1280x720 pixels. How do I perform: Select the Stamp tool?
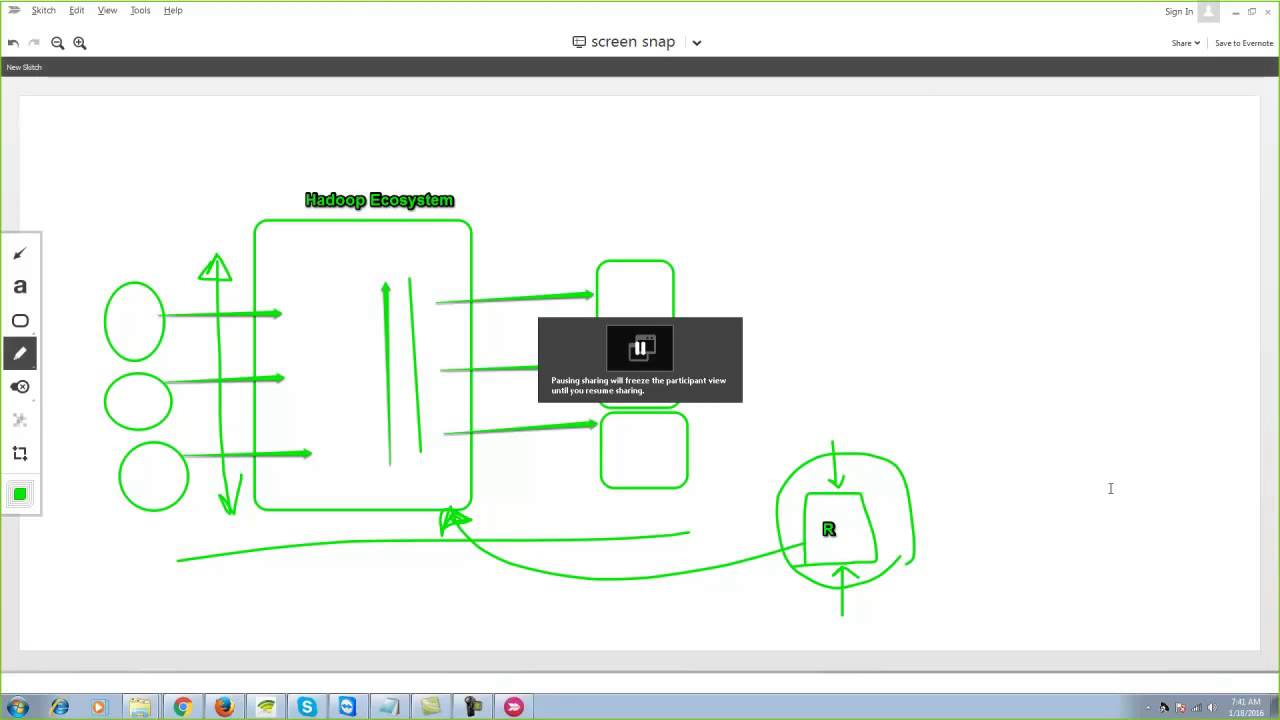click(x=19, y=387)
